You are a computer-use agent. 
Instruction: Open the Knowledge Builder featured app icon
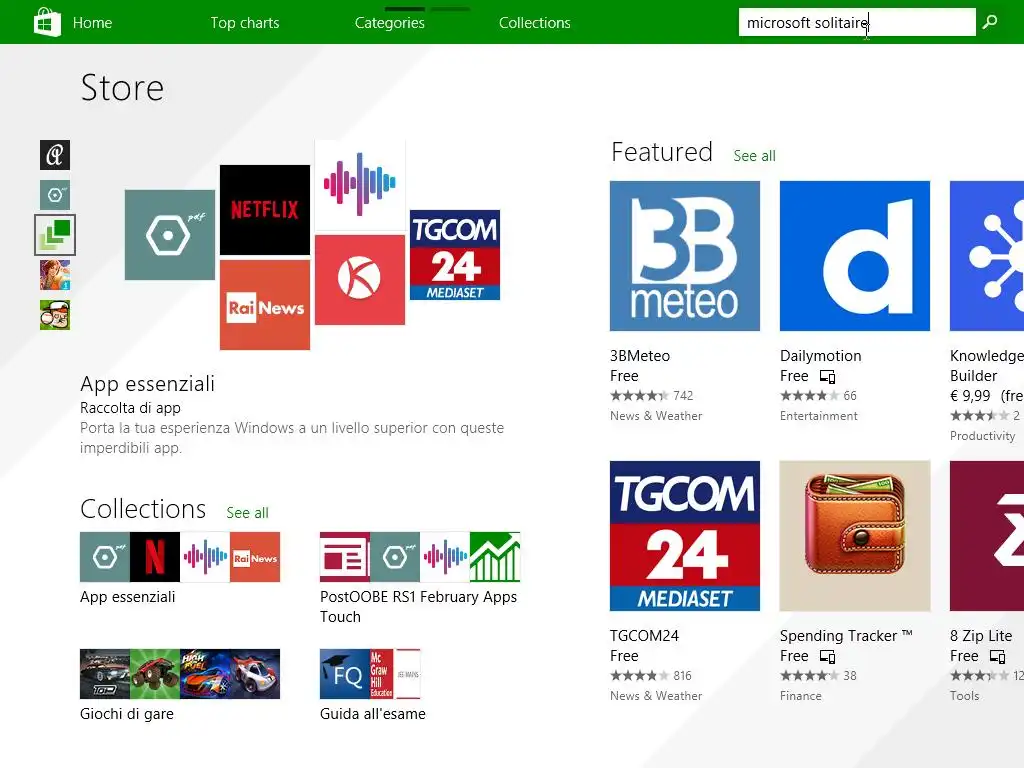point(987,256)
